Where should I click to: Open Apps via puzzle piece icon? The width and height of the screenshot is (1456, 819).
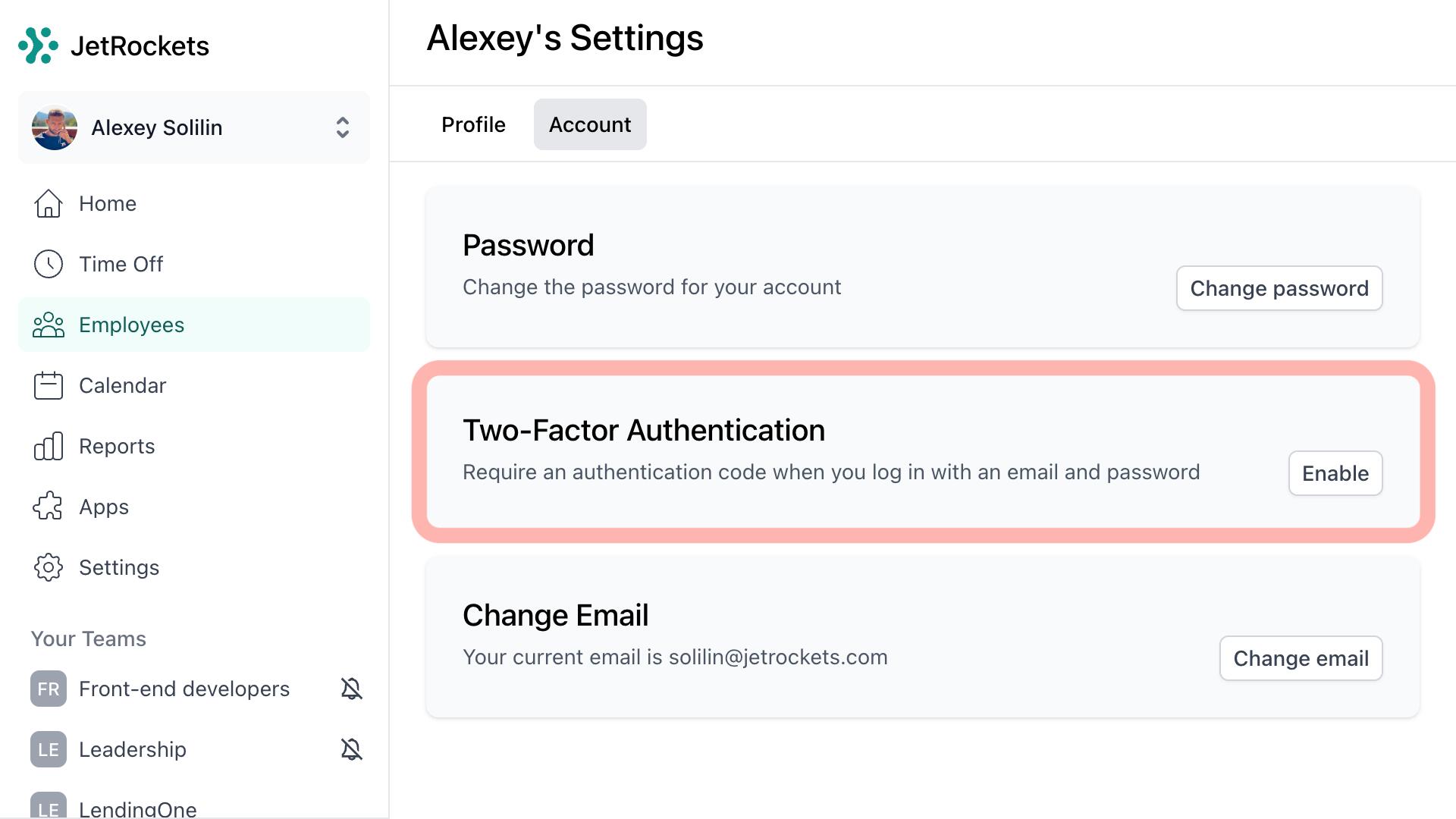coord(49,507)
